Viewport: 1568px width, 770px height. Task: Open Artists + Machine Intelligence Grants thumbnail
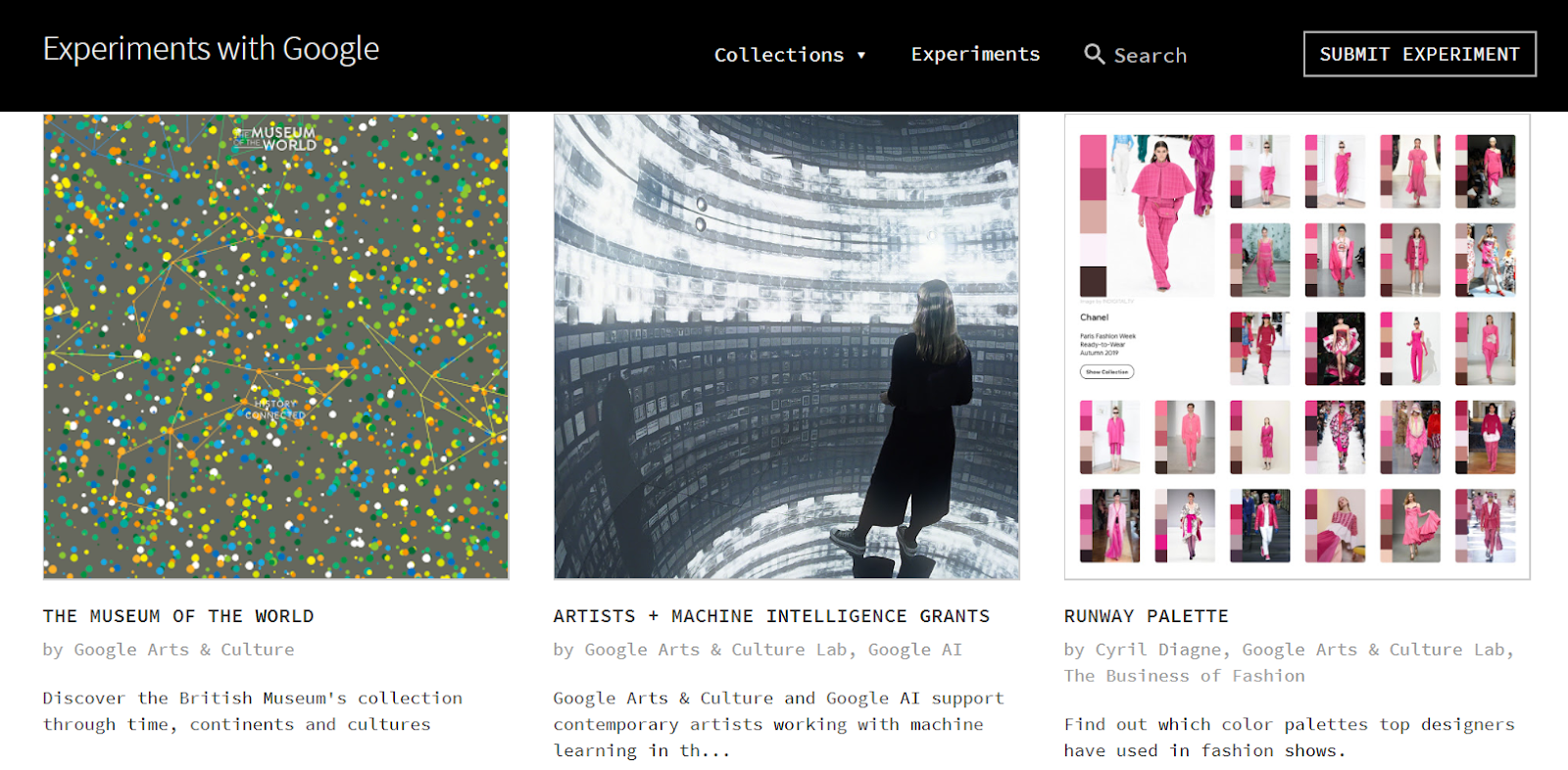pyautogui.click(x=786, y=347)
